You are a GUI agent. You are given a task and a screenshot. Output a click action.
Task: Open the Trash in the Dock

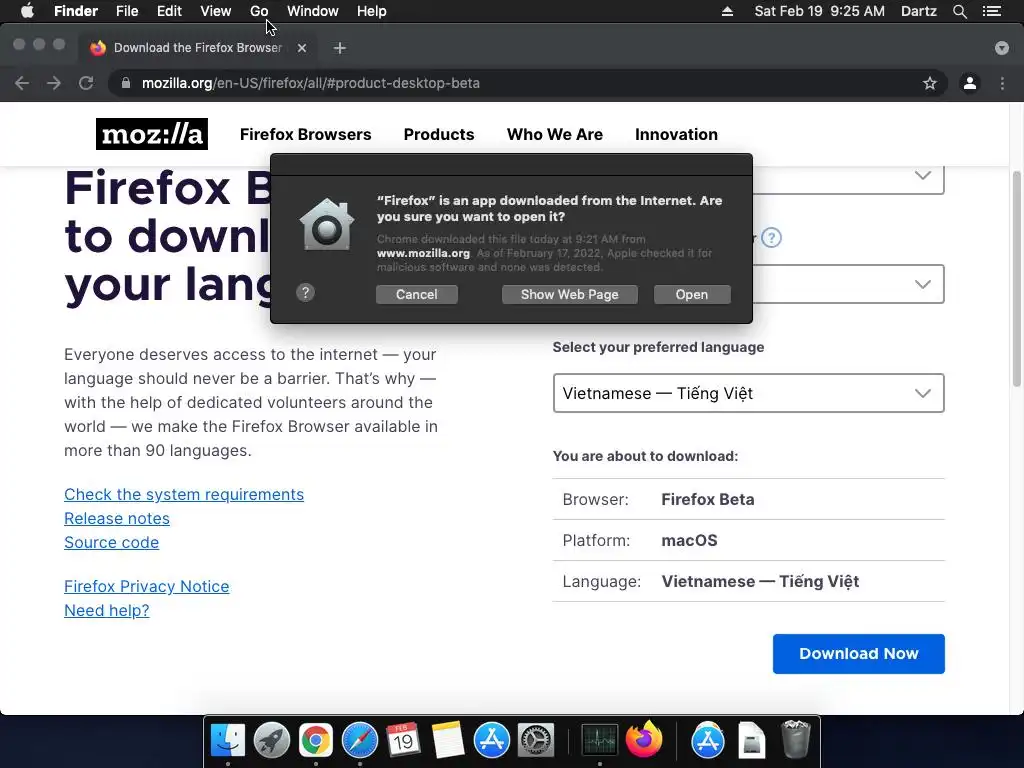pyautogui.click(x=795, y=740)
